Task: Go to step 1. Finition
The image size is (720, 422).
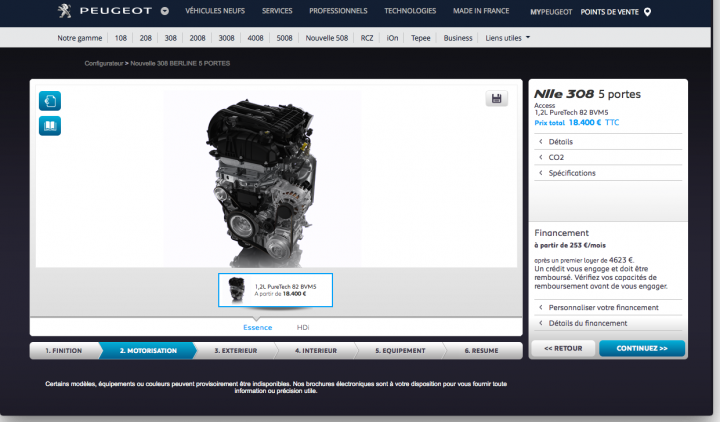Action: pyautogui.click(x=64, y=350)
